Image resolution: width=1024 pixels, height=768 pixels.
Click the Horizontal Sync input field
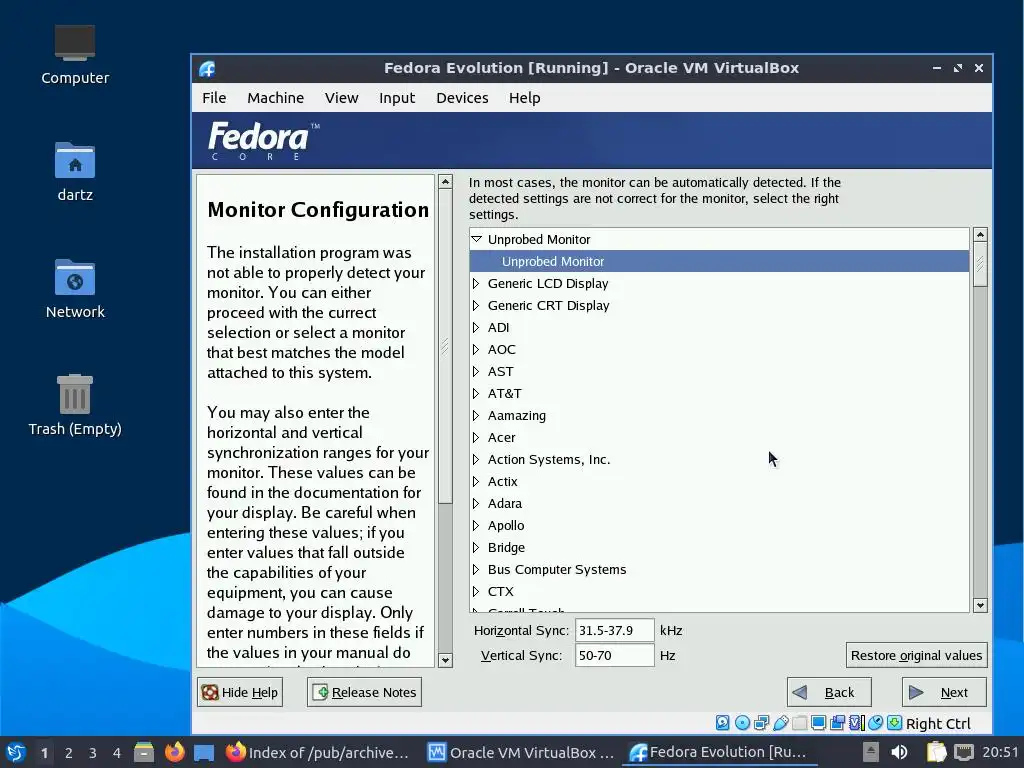point(615,631)
